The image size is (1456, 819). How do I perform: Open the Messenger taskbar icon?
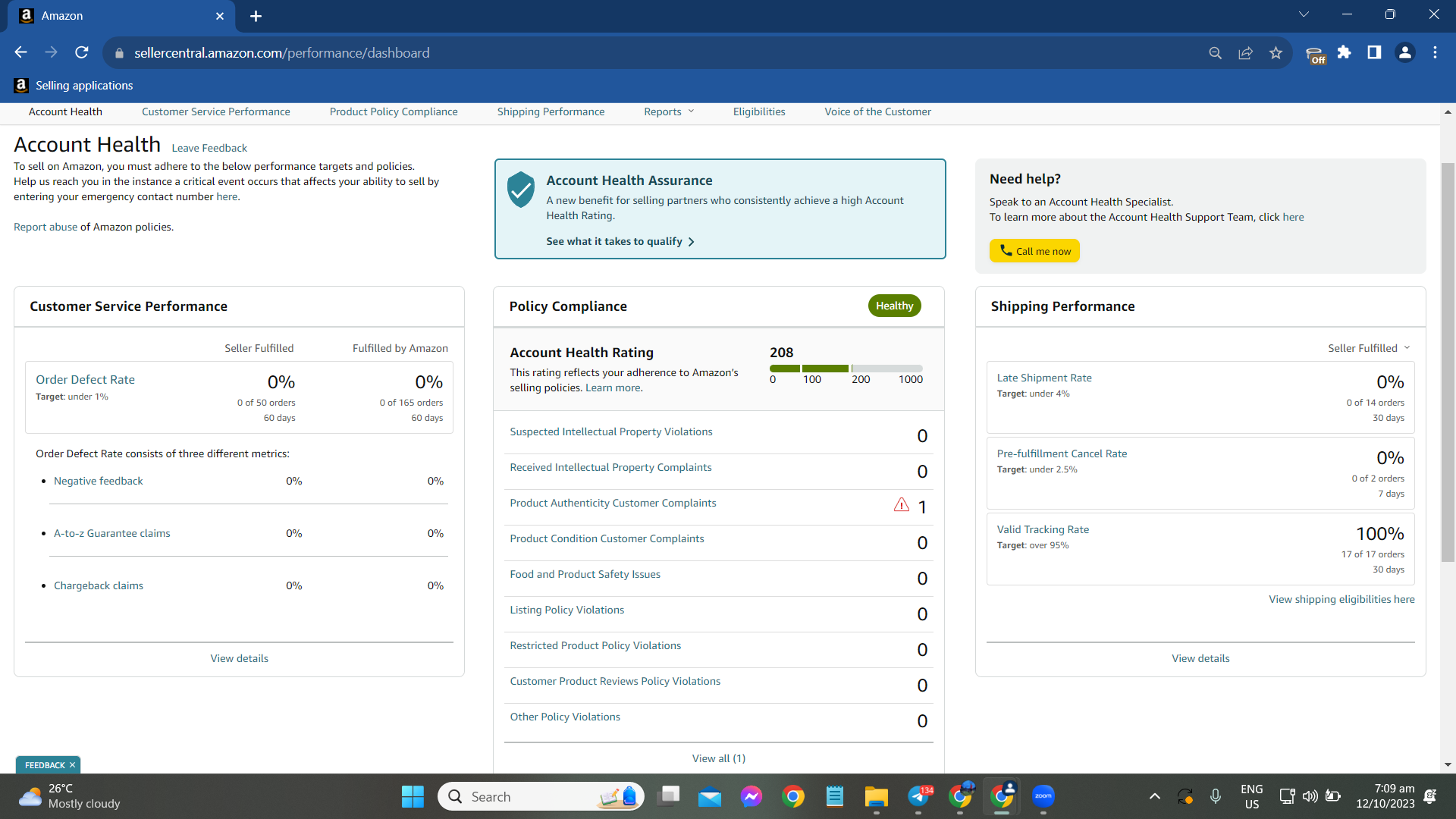752,796
